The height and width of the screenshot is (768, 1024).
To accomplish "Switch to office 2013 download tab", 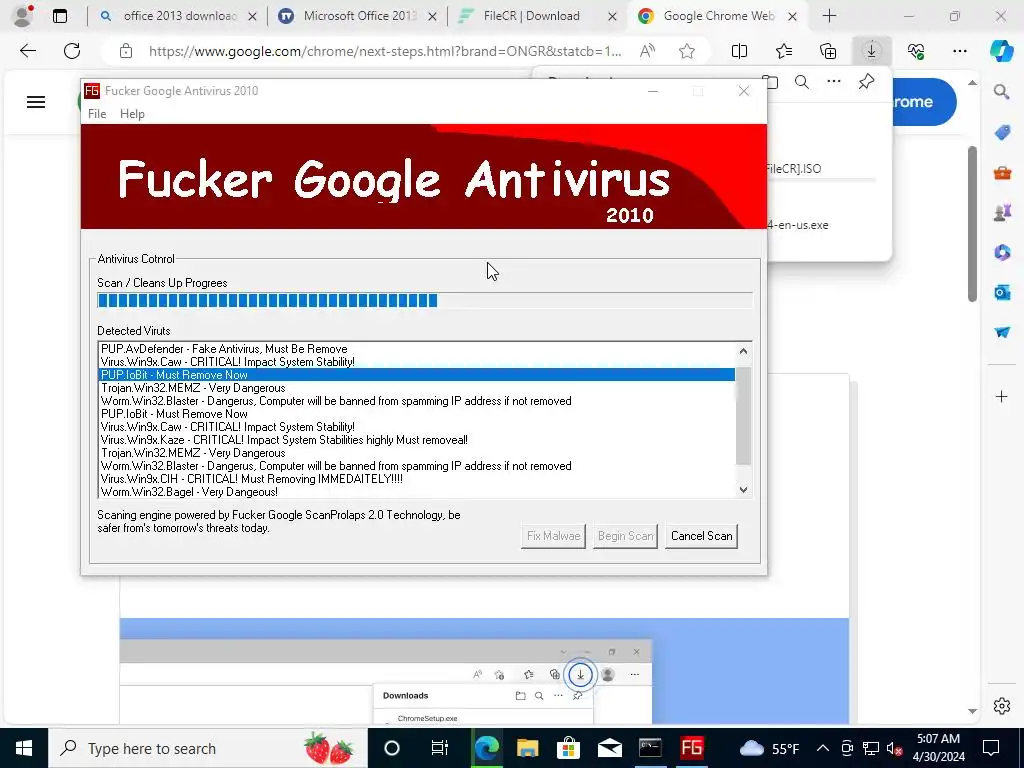I will pos(178,16).
